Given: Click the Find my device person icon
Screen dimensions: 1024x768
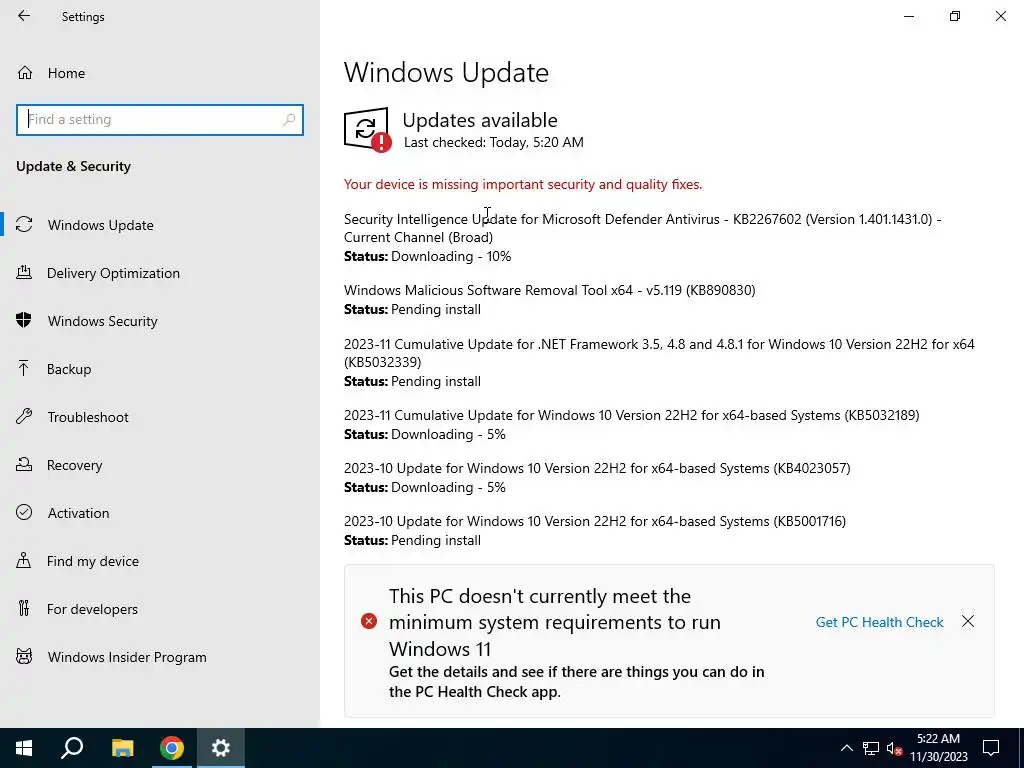Looking at the screenshot, I should tap(24, 560).
